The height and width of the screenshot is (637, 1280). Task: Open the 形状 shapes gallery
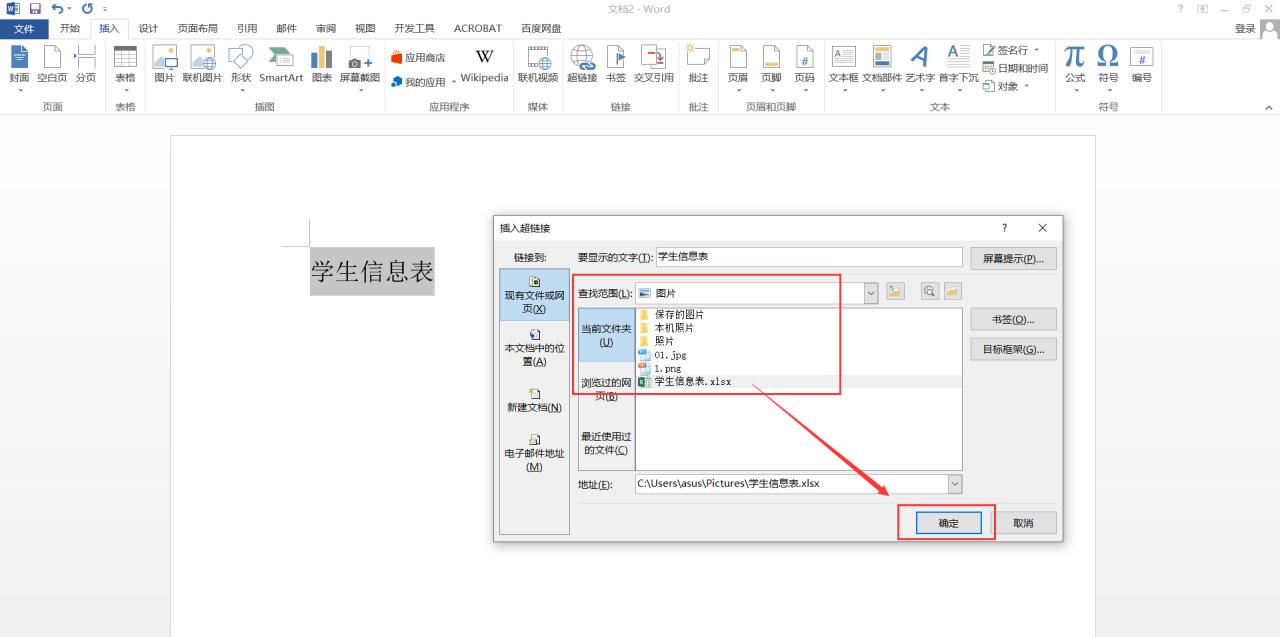tap(241, 68)
